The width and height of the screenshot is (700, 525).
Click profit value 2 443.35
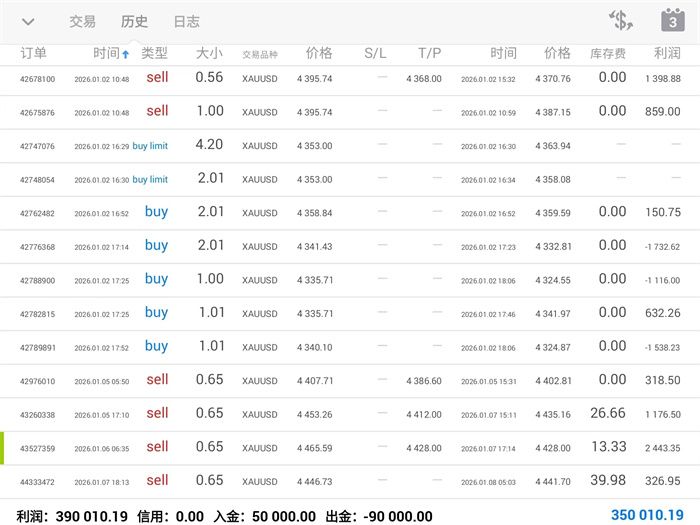(x=662, y=448)
